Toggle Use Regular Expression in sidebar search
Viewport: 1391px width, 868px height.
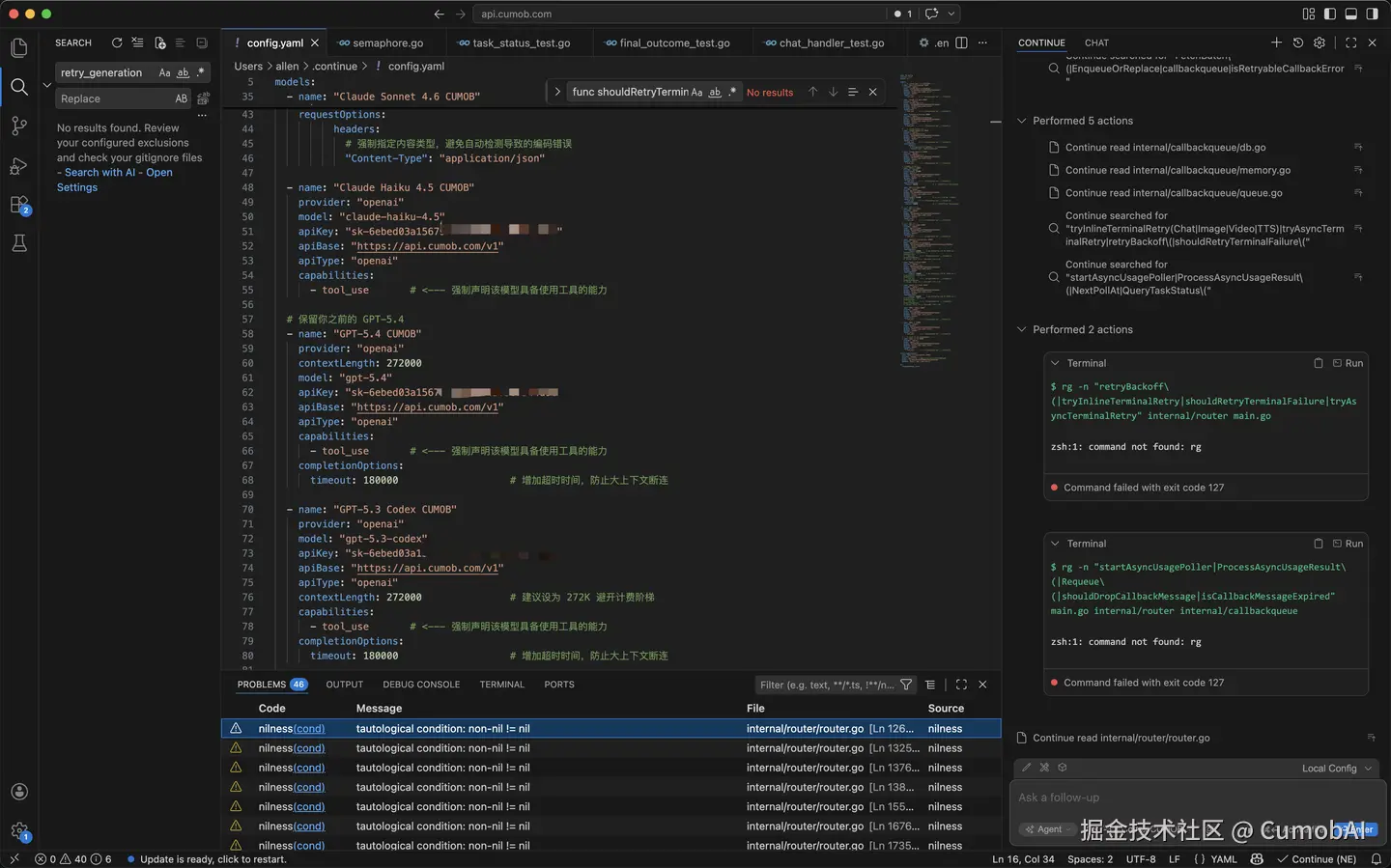point(201,72)
